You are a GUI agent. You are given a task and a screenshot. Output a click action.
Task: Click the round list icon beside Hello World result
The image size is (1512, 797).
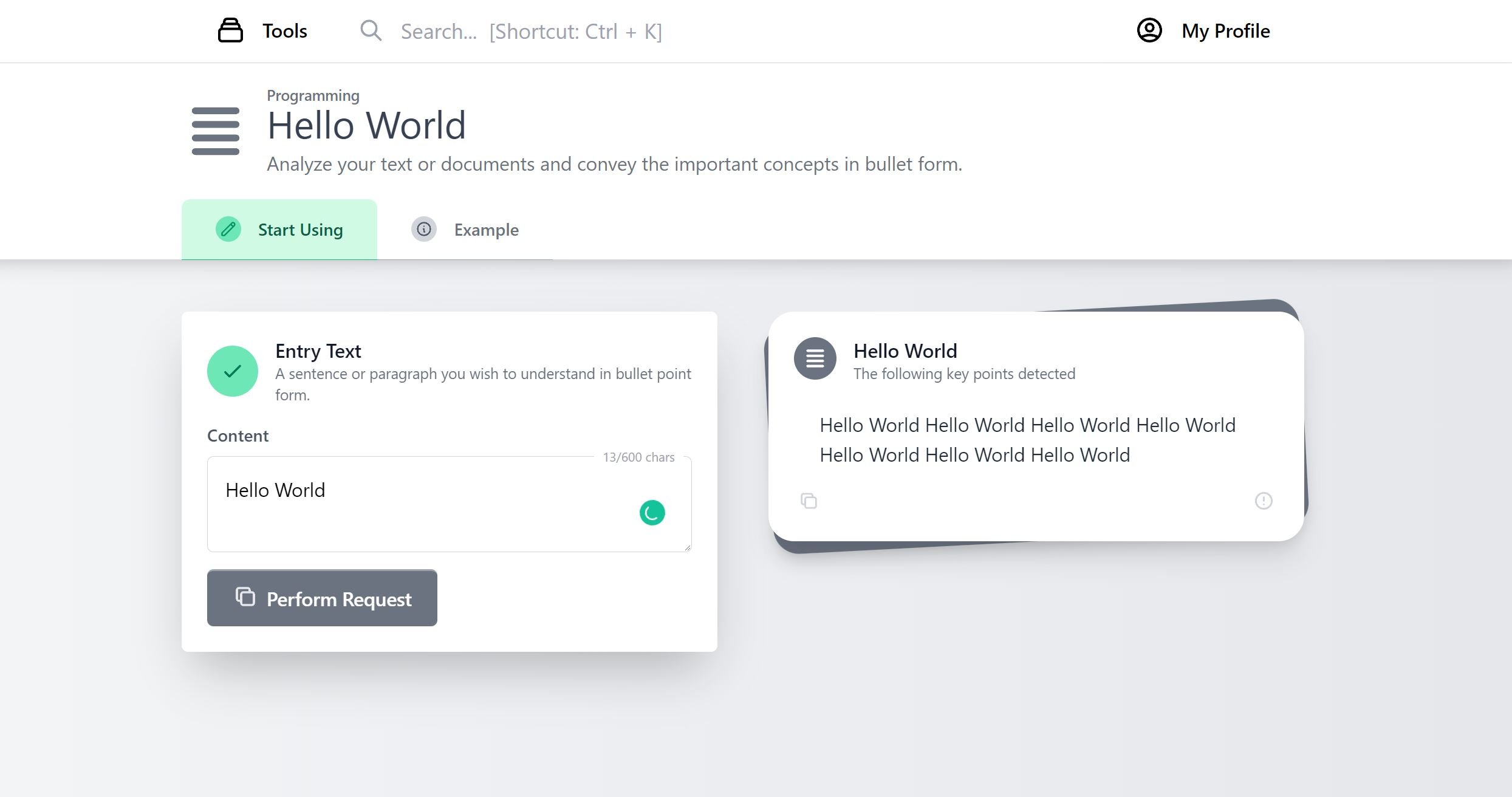point(815,358)
